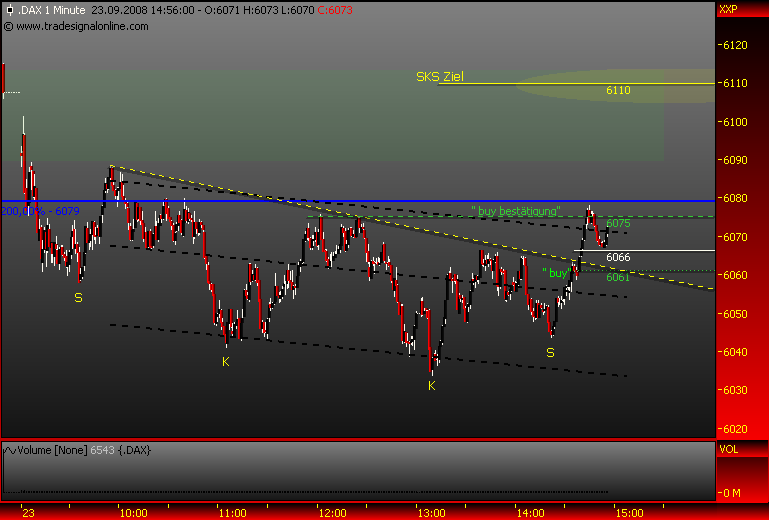Click the 'XXP' price axis header
The height and width of the screenshot is (520, 769).
coord(728,9)
